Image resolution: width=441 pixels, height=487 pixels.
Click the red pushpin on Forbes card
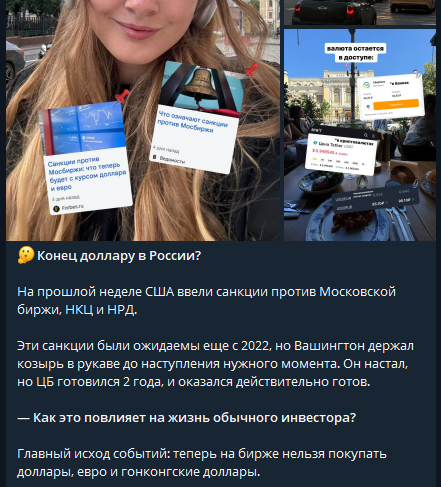point(122,96)
